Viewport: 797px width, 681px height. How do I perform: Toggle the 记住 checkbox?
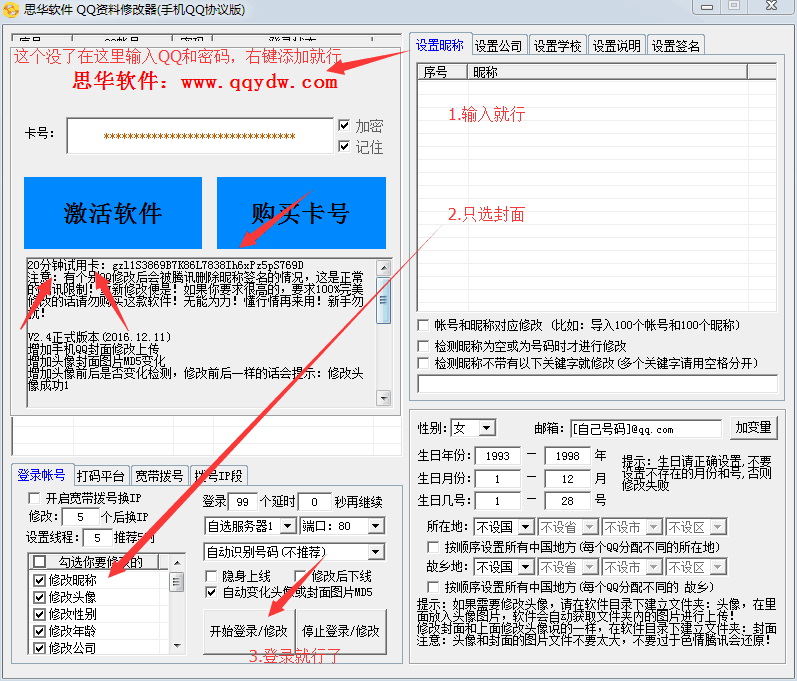[344, 146]
